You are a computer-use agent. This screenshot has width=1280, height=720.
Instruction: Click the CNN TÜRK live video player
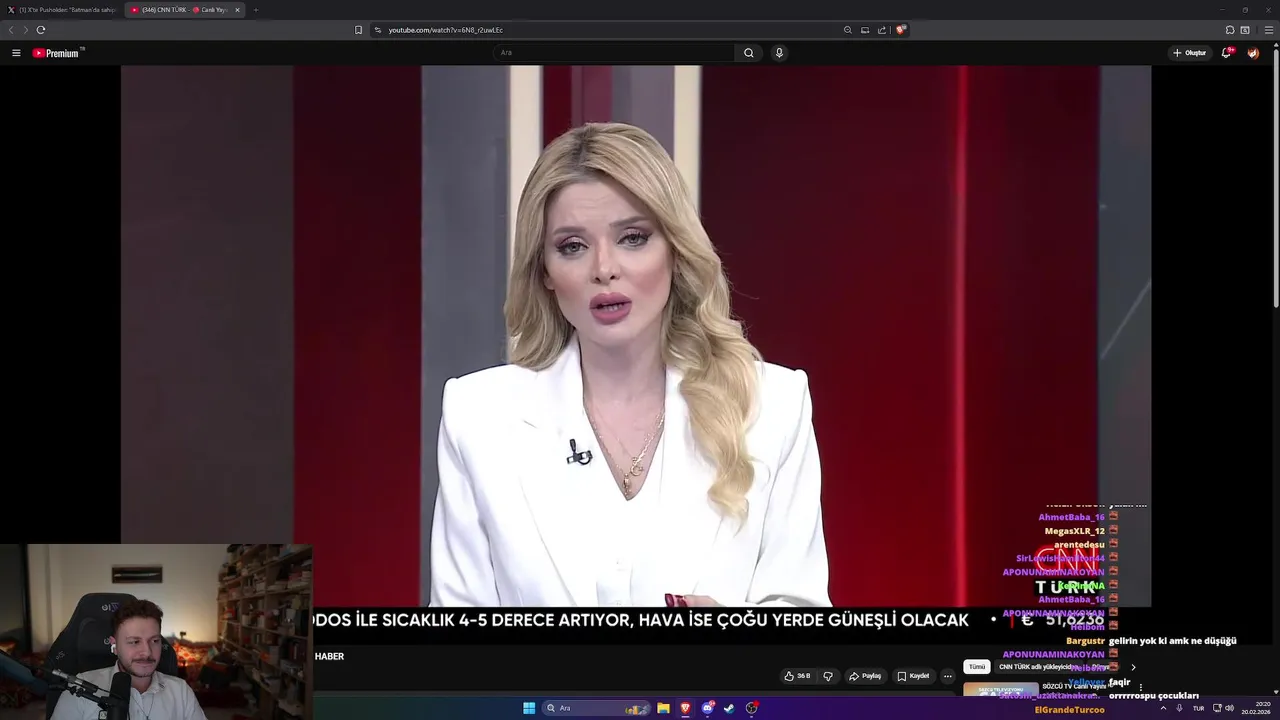pyautogui.click(x=636, y=336)
